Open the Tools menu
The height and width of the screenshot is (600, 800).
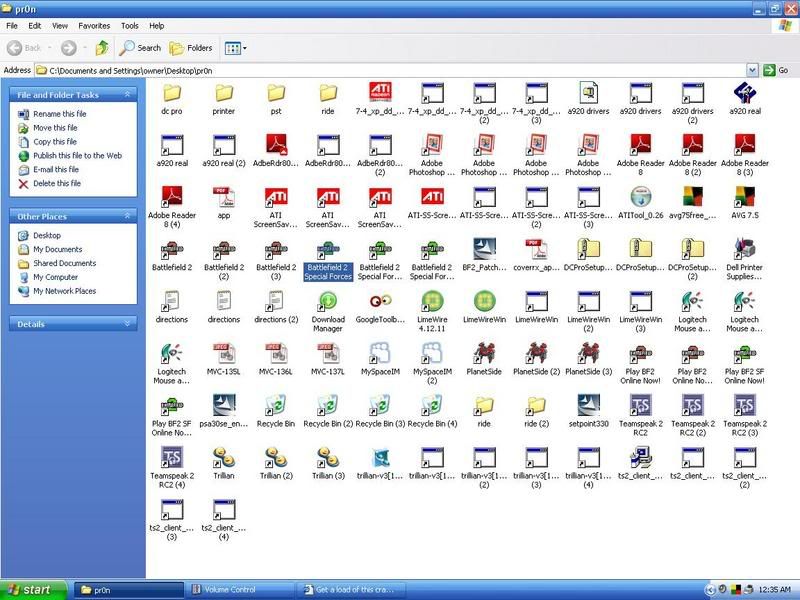tap(130, 25)
